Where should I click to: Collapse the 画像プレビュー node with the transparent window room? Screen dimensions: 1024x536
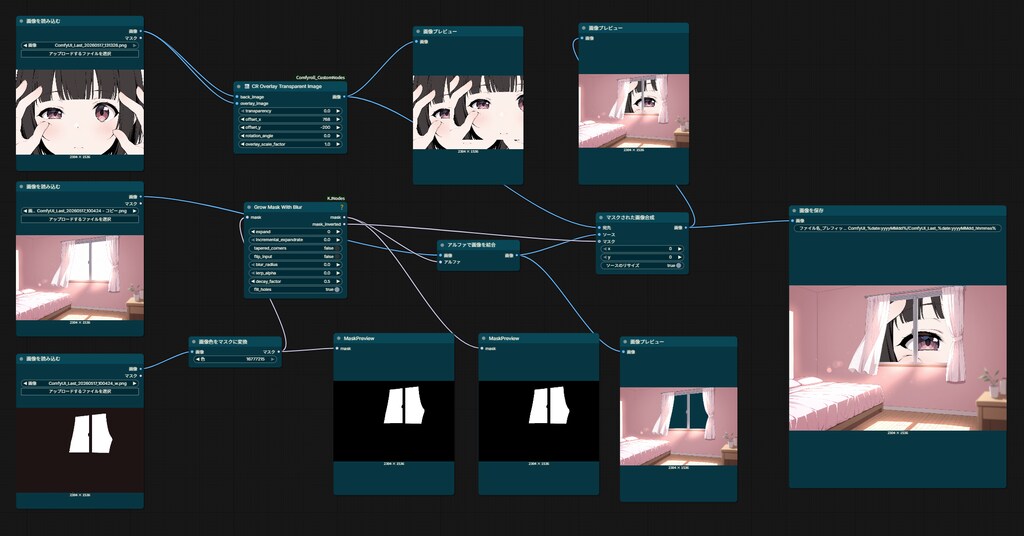tap(625, 342)
